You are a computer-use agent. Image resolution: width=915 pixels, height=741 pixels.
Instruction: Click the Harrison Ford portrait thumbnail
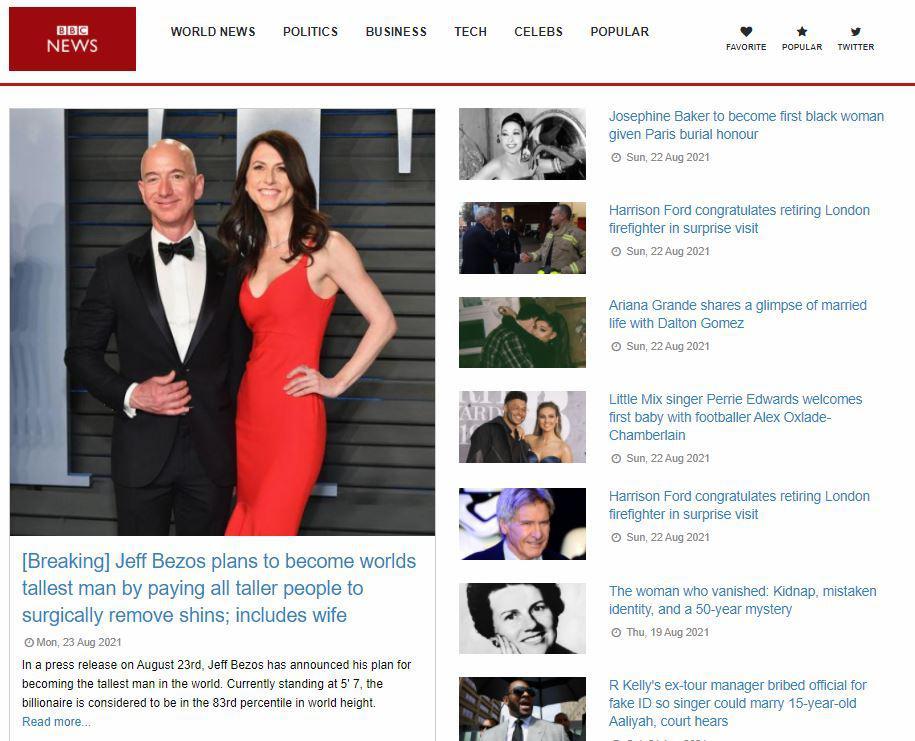(522, 522)
